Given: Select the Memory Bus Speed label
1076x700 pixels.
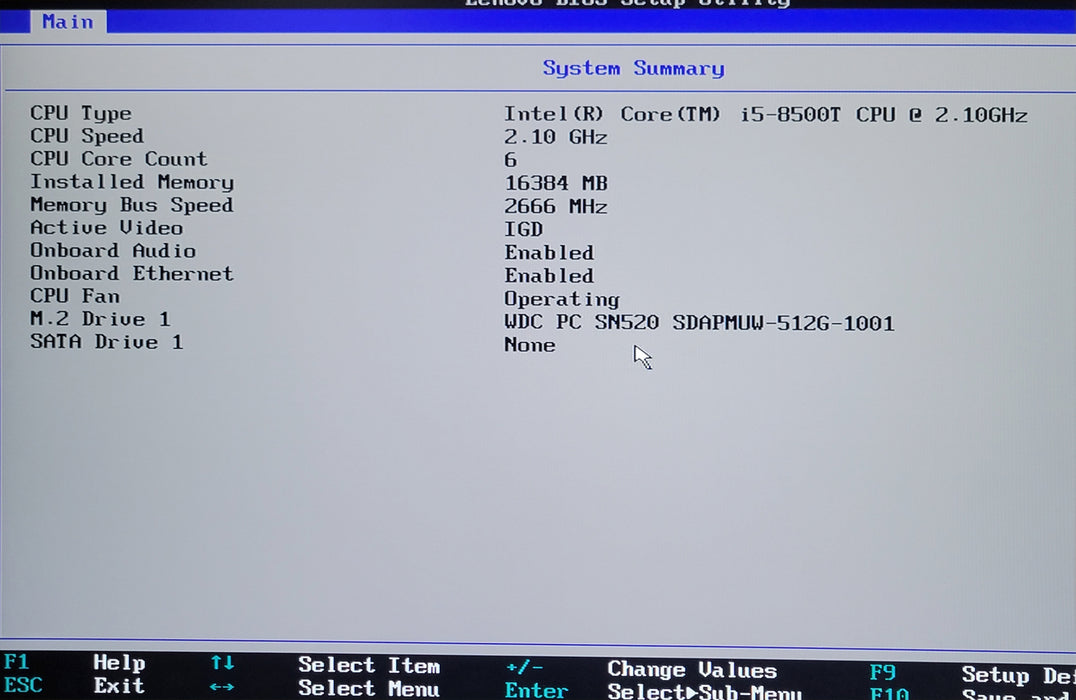Looking at the screenshot, I should click(x=132, y=205).
